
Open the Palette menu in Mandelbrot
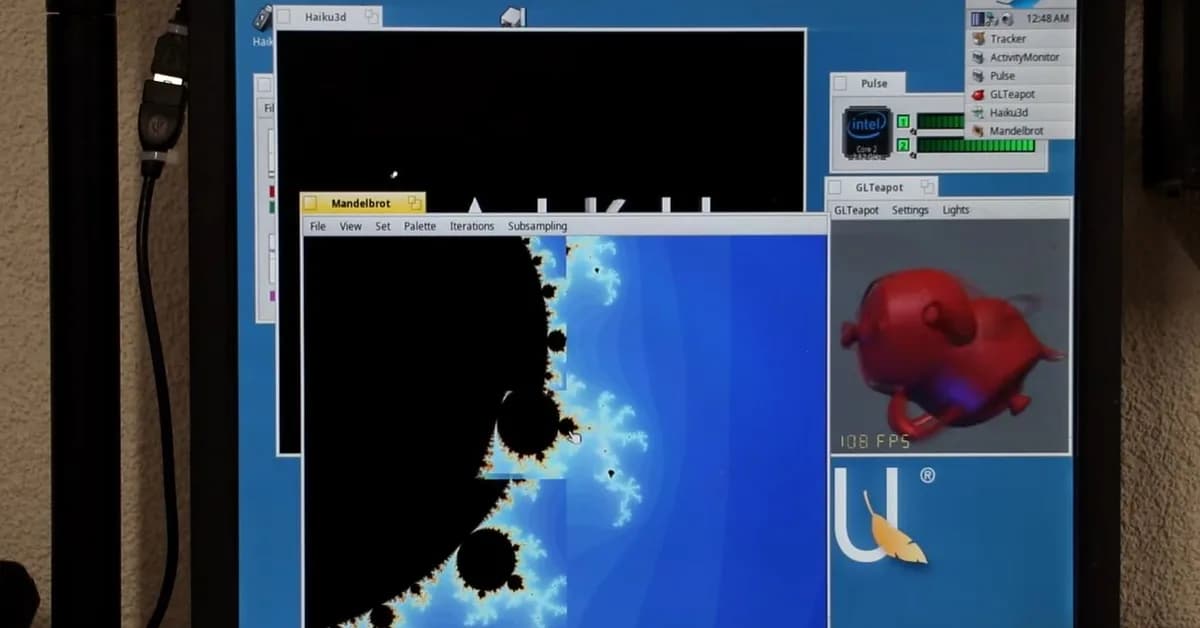(x=419, y=227)
